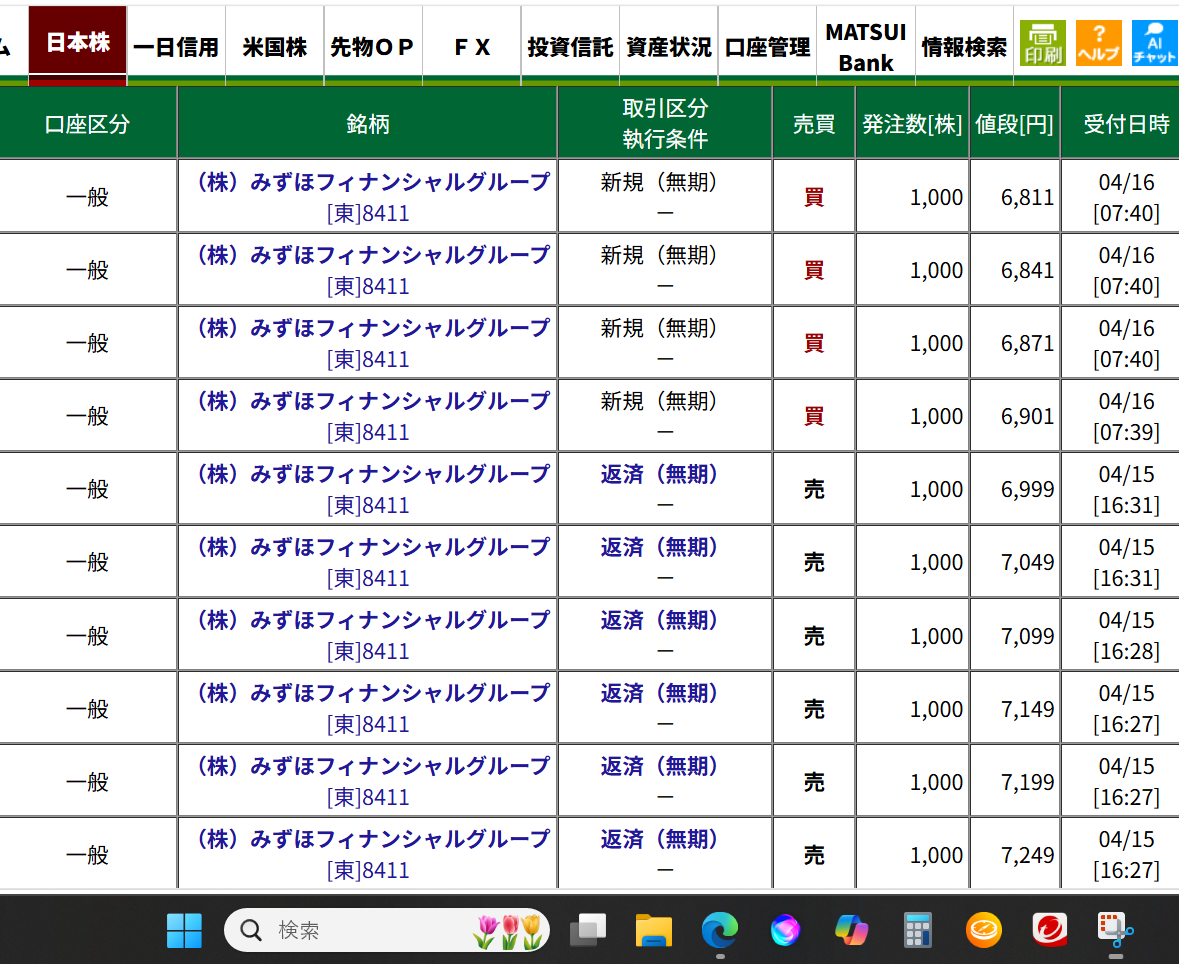Open the orange ヘルプ help icon

1098,42
